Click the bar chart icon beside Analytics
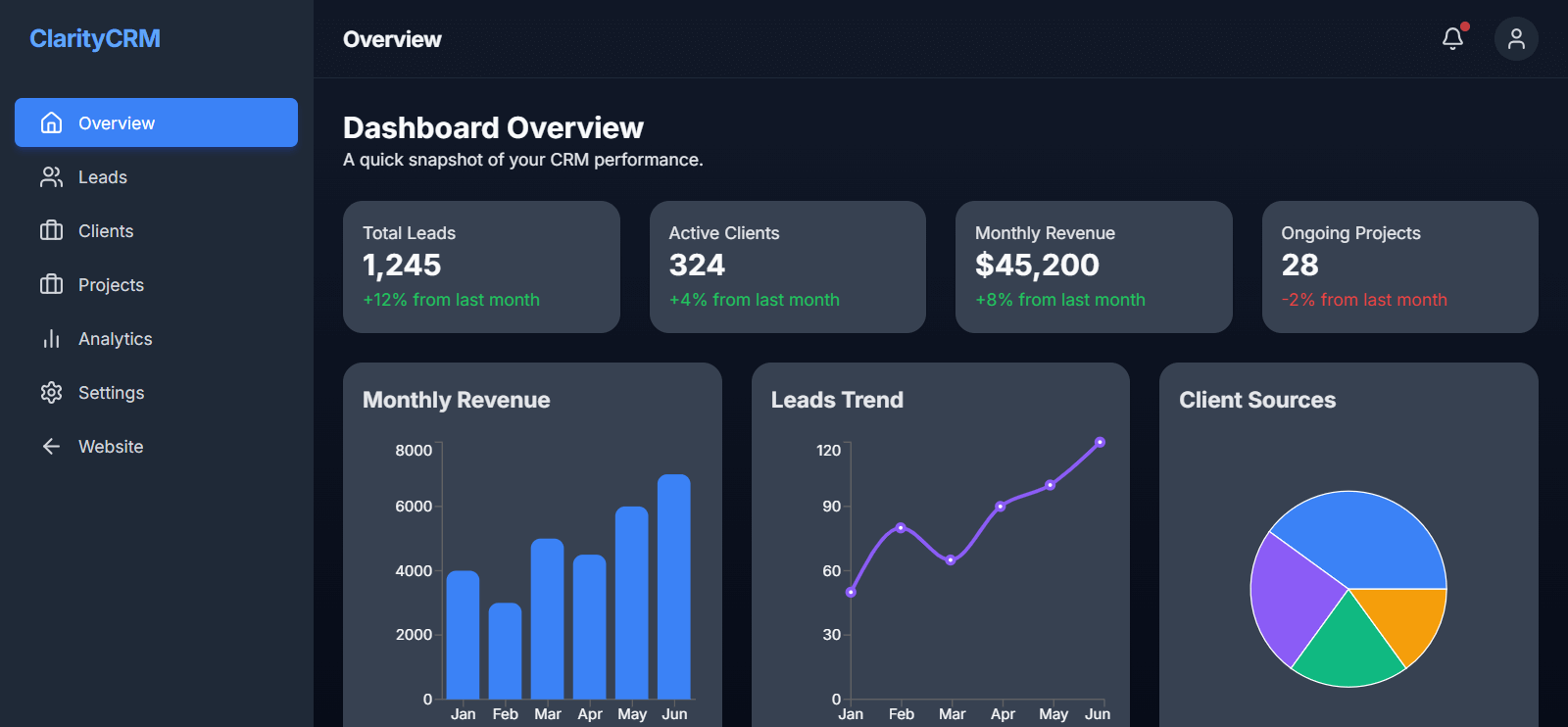The image size is (1568, 727). (52, 338)
